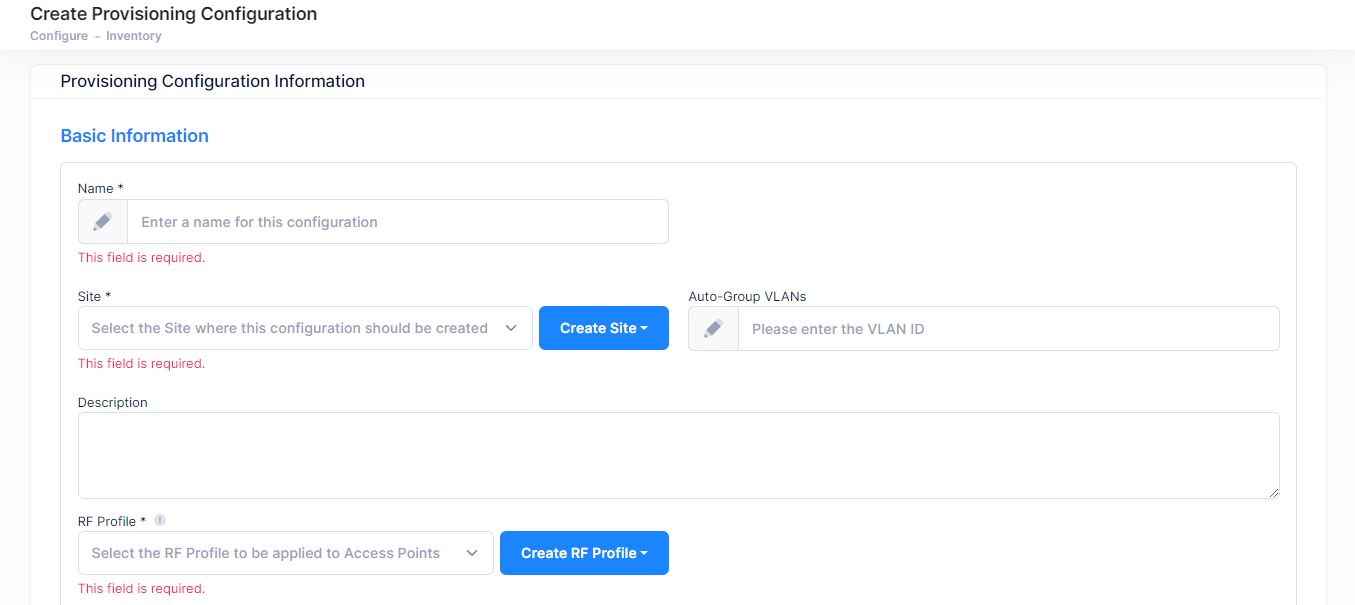The image size is (1355, 605).
Task: Click the Create Provisioning Configuration page title
Action: (174, 14)
